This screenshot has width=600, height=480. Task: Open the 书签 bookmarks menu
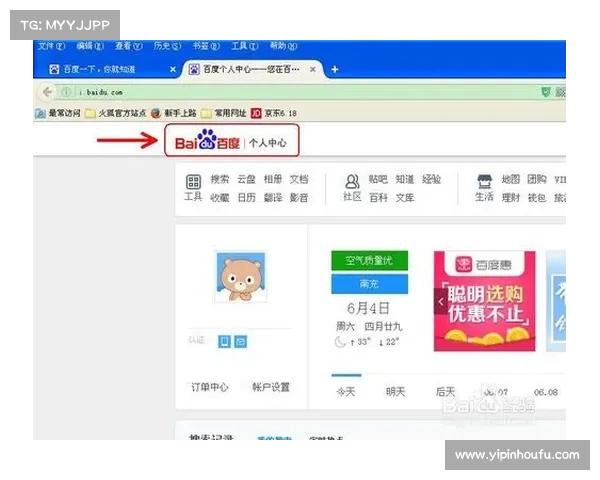pyautogui.click(x=202, y=46)
